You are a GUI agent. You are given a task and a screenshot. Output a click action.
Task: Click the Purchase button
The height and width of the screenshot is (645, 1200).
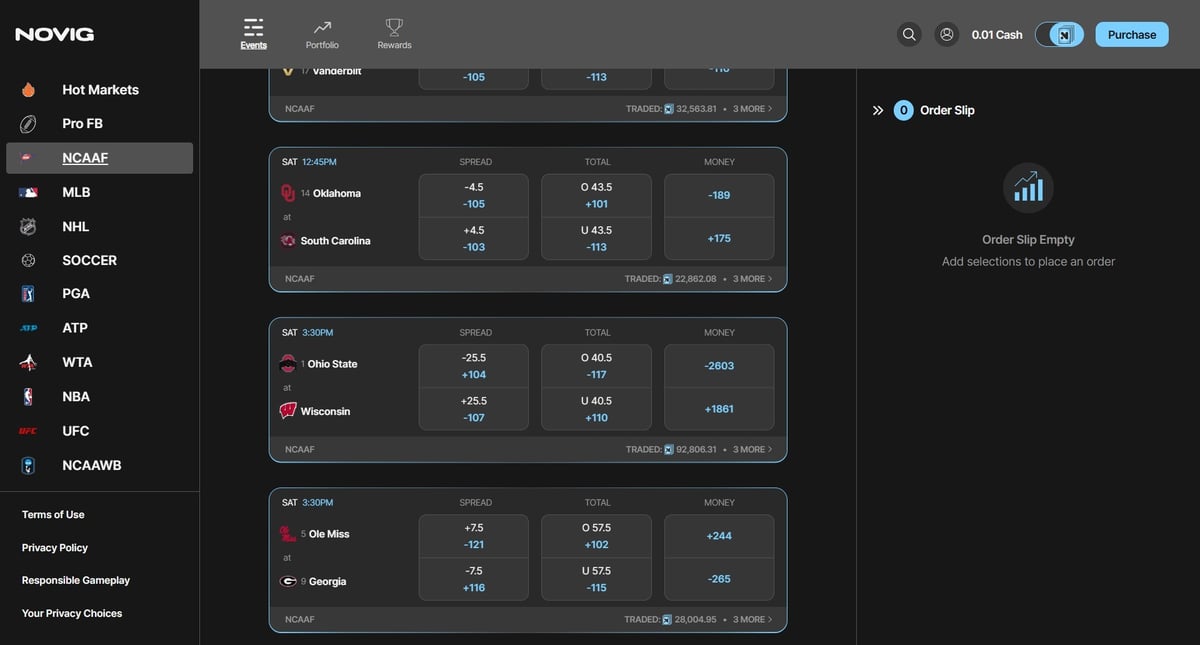click(x=1132, y=34)
